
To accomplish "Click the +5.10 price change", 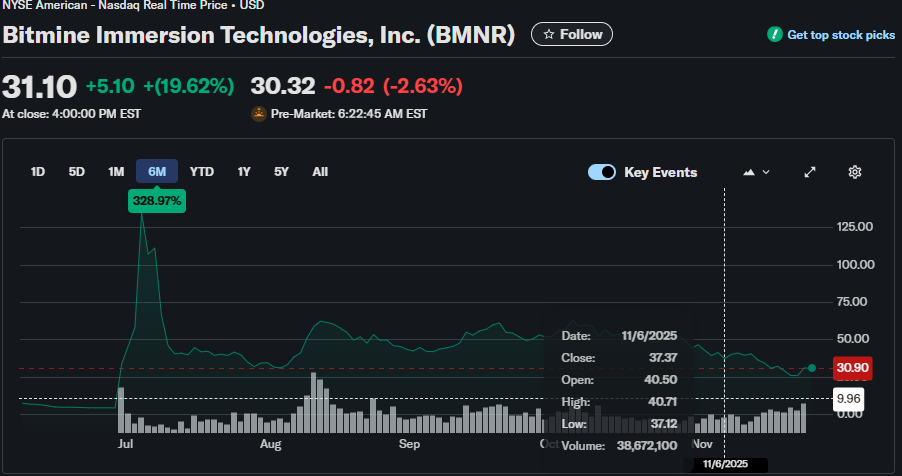I will click(110, 86).
